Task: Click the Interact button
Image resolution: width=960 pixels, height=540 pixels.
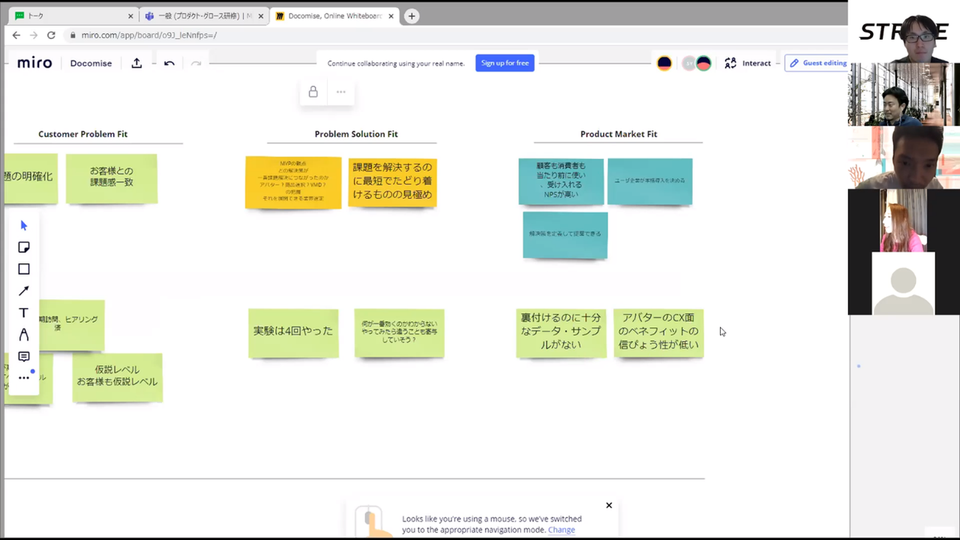Action: pos(748,63)
